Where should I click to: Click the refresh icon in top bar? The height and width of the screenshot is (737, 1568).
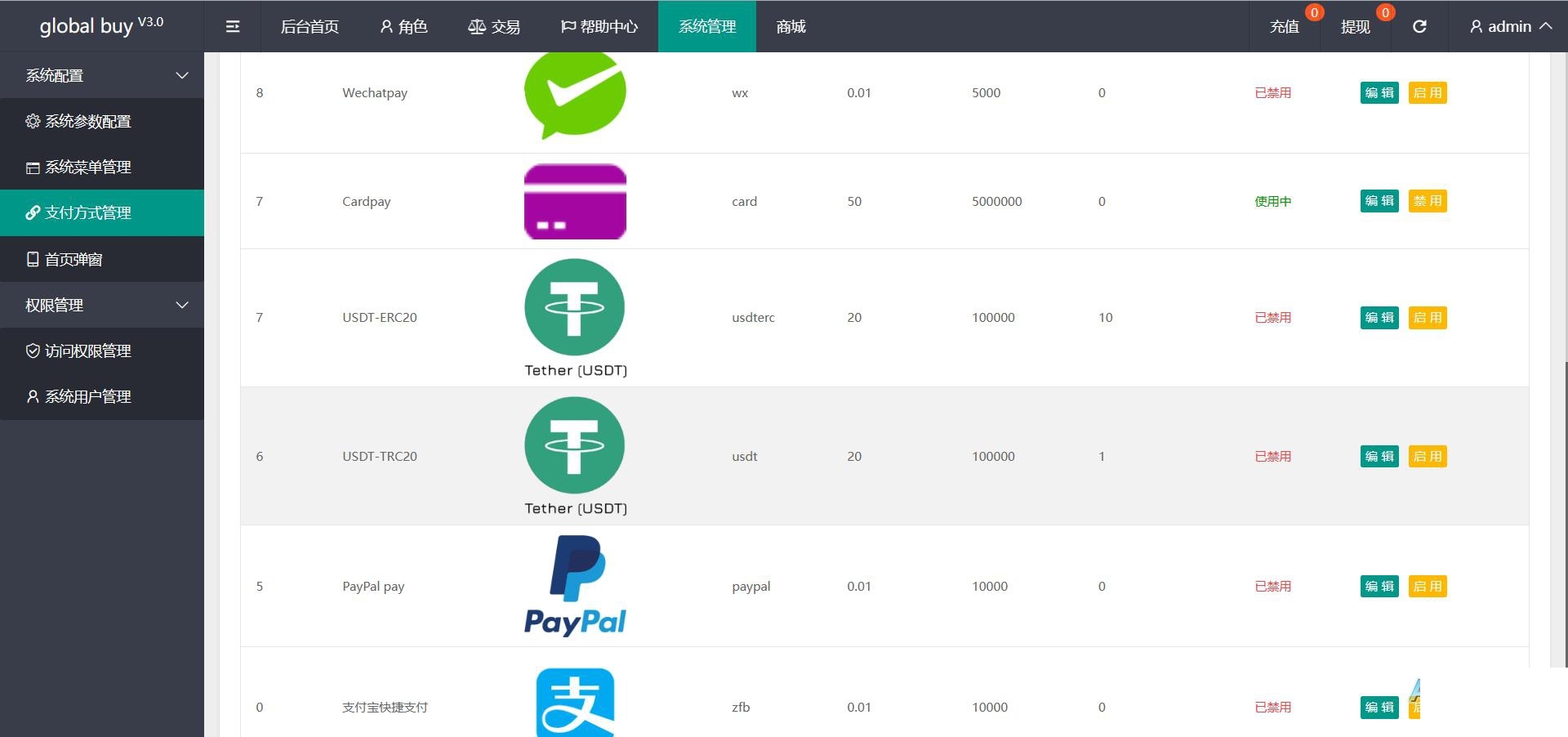pos(1419,26)
